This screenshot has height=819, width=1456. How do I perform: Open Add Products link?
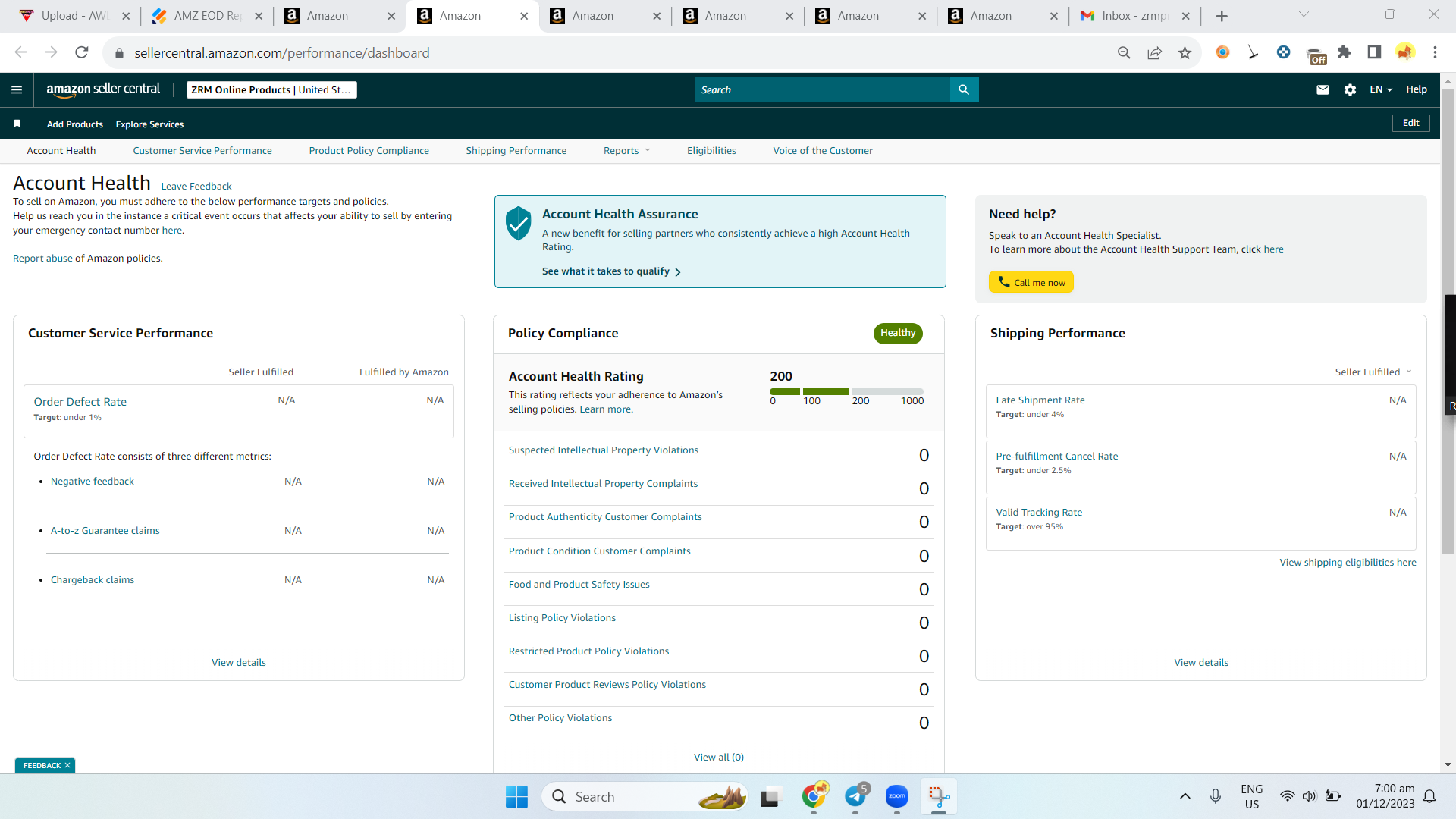click(x=75, y=124)
